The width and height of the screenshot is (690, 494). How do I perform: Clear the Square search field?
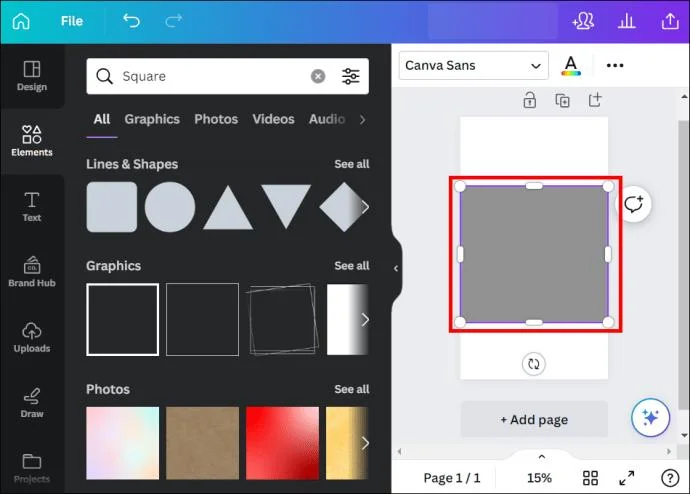pos(318,76)
